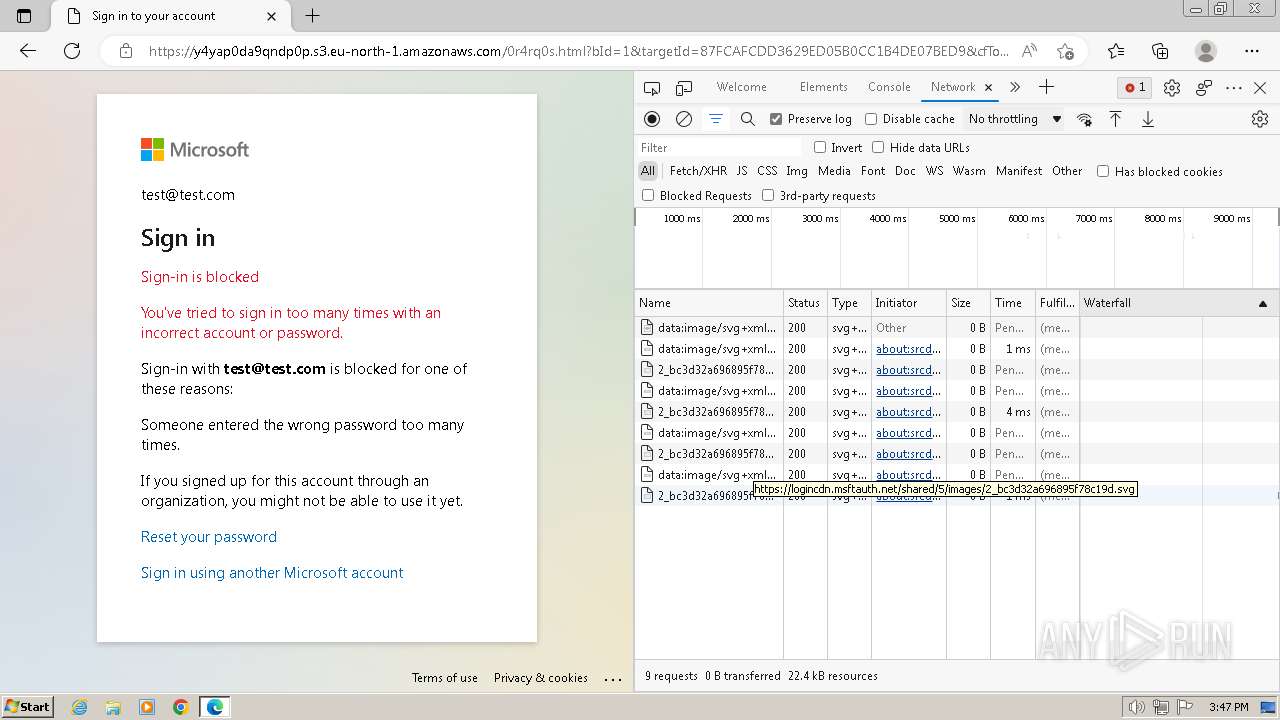
Task: Open a new browser tab
Action: pyautogui.click(x=312, y=16)
